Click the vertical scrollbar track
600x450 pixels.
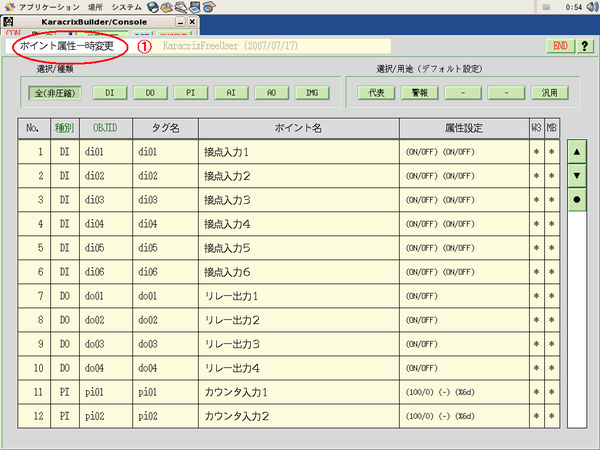[577, 320]
